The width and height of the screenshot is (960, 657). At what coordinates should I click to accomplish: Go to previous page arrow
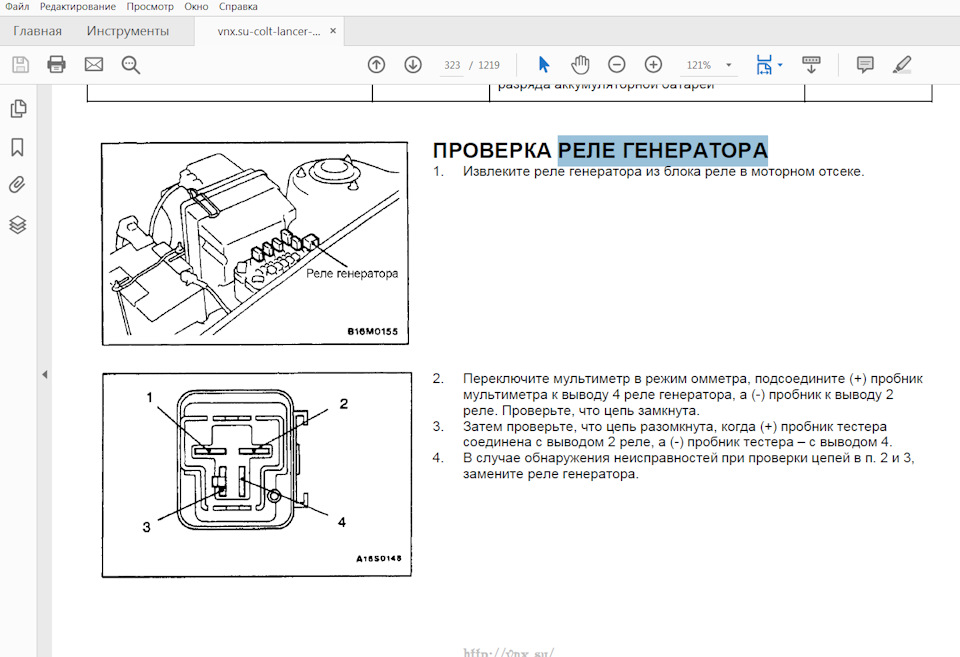click(x=376, y=64)
